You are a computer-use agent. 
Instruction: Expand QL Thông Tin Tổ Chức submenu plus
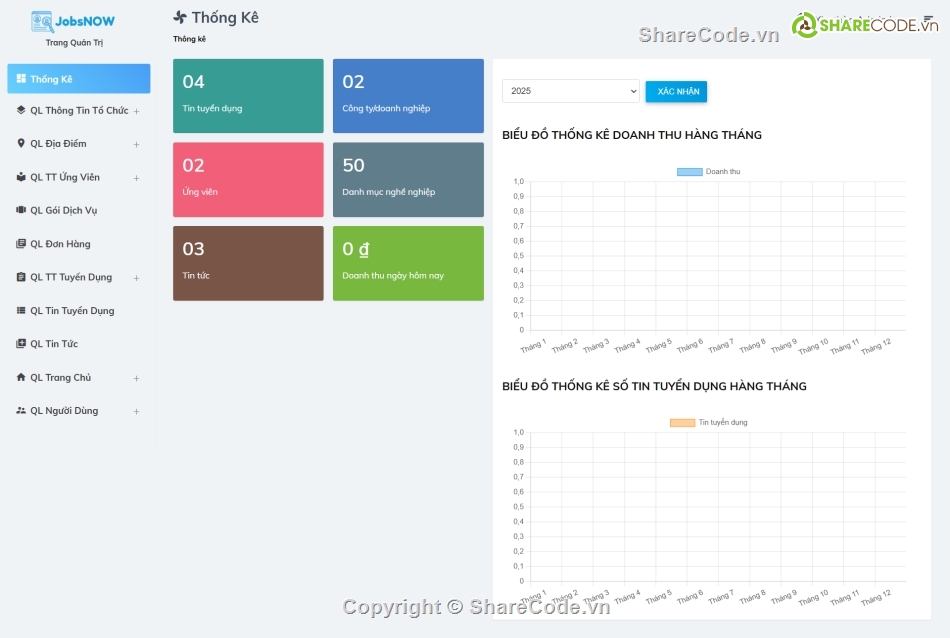[136, 111]
